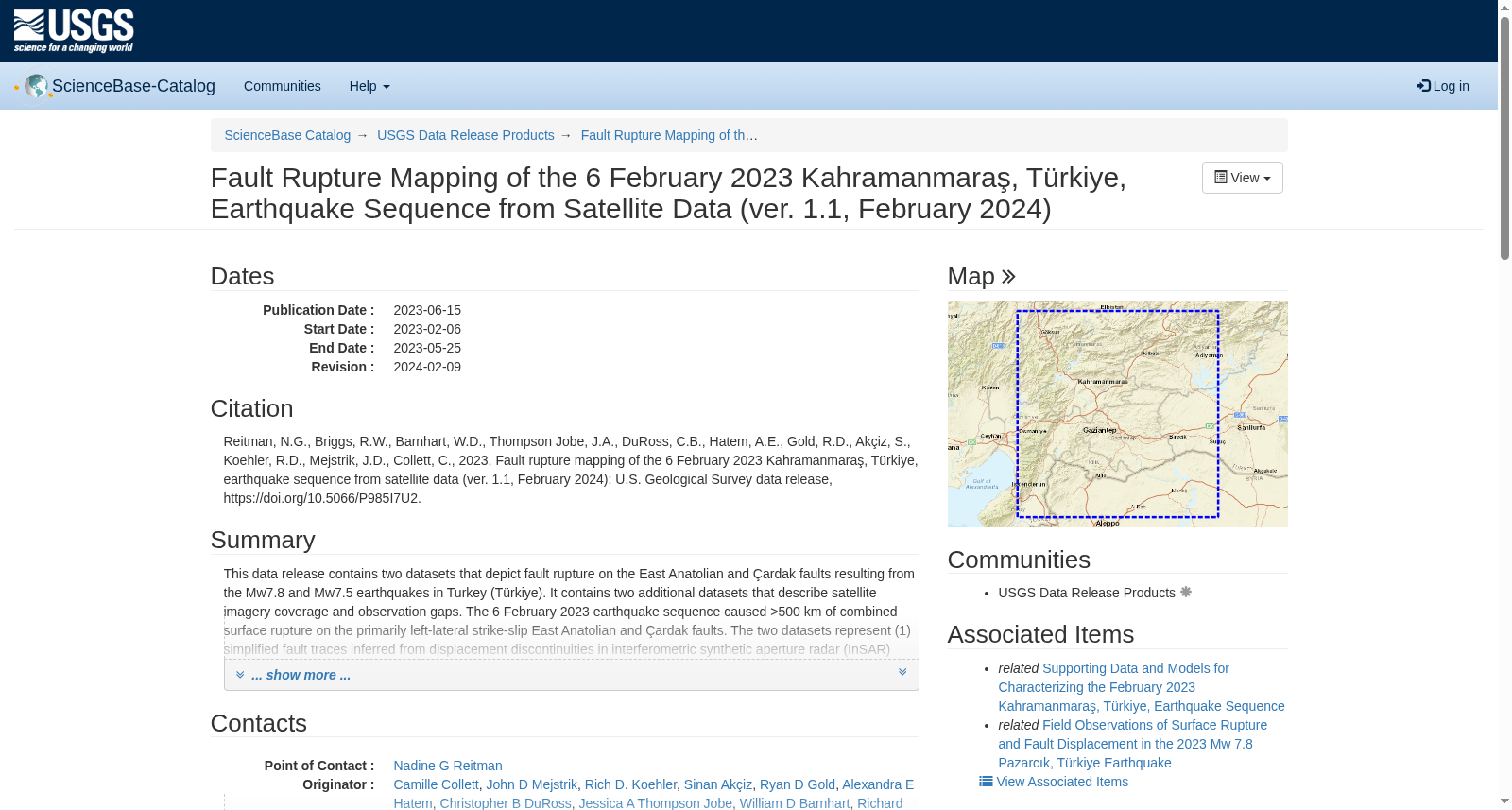The height and width of the screenshot is (810, 1512).
Task: Click the ScienceBase globe icon
Action: 37,86
